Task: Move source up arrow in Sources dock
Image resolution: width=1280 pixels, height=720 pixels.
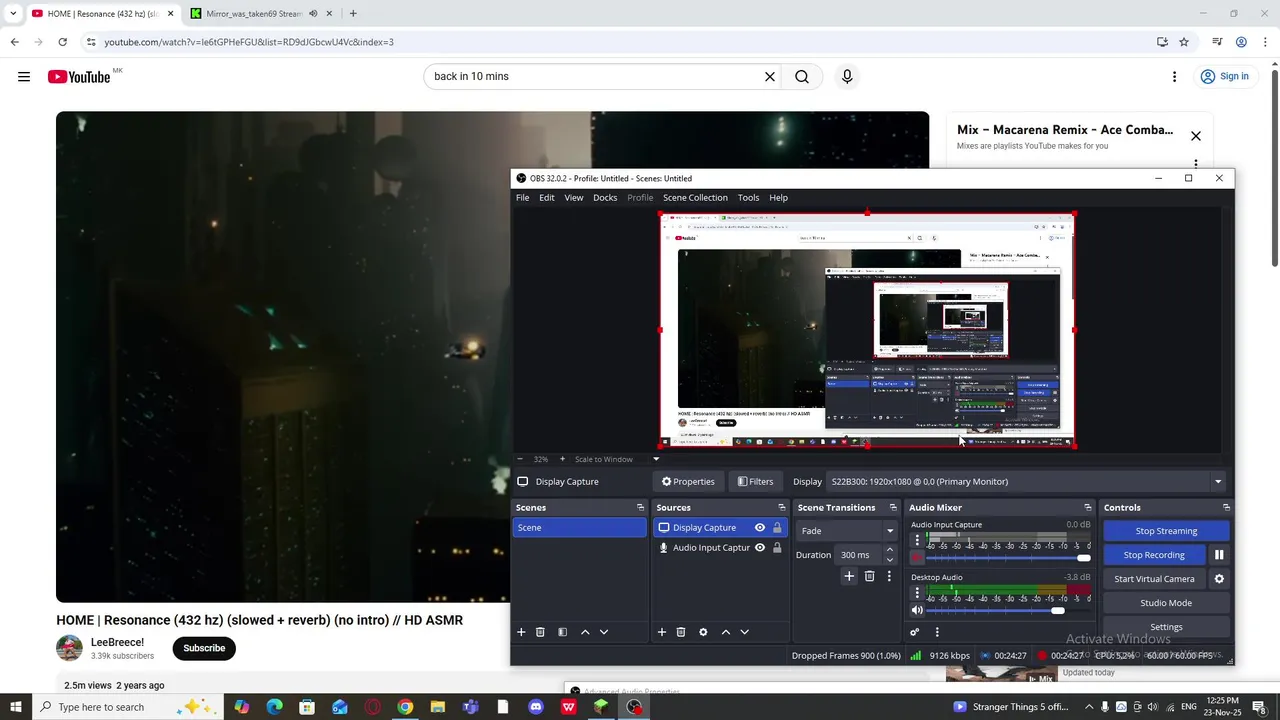Action: (726, 632)
